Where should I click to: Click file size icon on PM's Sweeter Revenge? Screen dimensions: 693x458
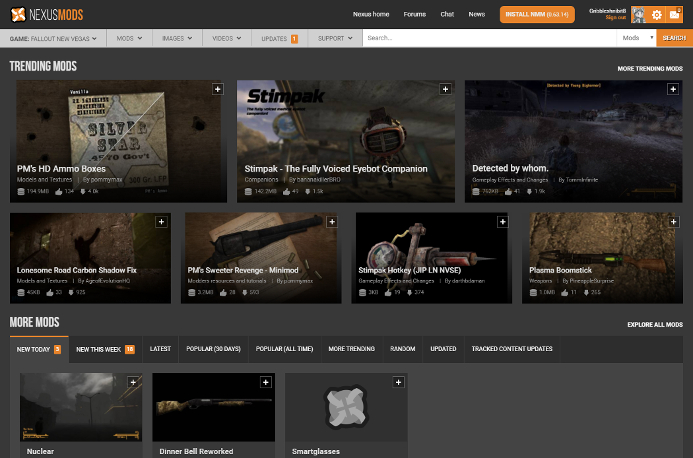click(191, 293)
